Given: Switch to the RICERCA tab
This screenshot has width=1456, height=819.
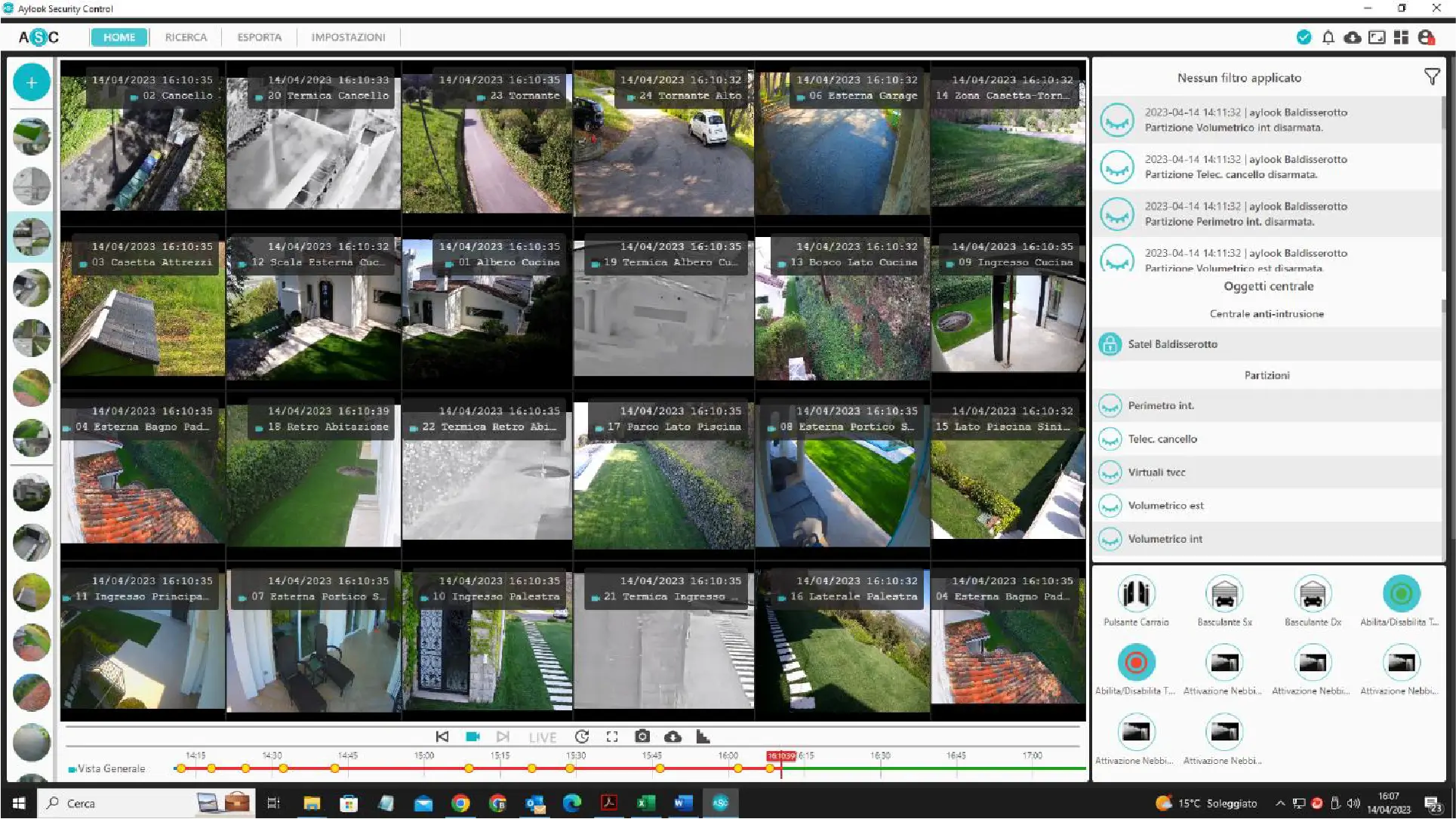Looking at the screenshot, I should [x=186, y=37].
